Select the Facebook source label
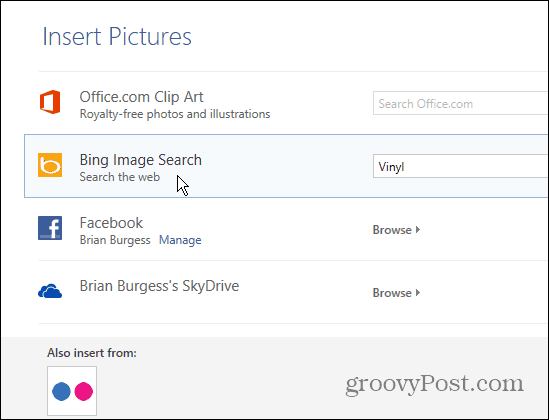 [x=111, y=223]
